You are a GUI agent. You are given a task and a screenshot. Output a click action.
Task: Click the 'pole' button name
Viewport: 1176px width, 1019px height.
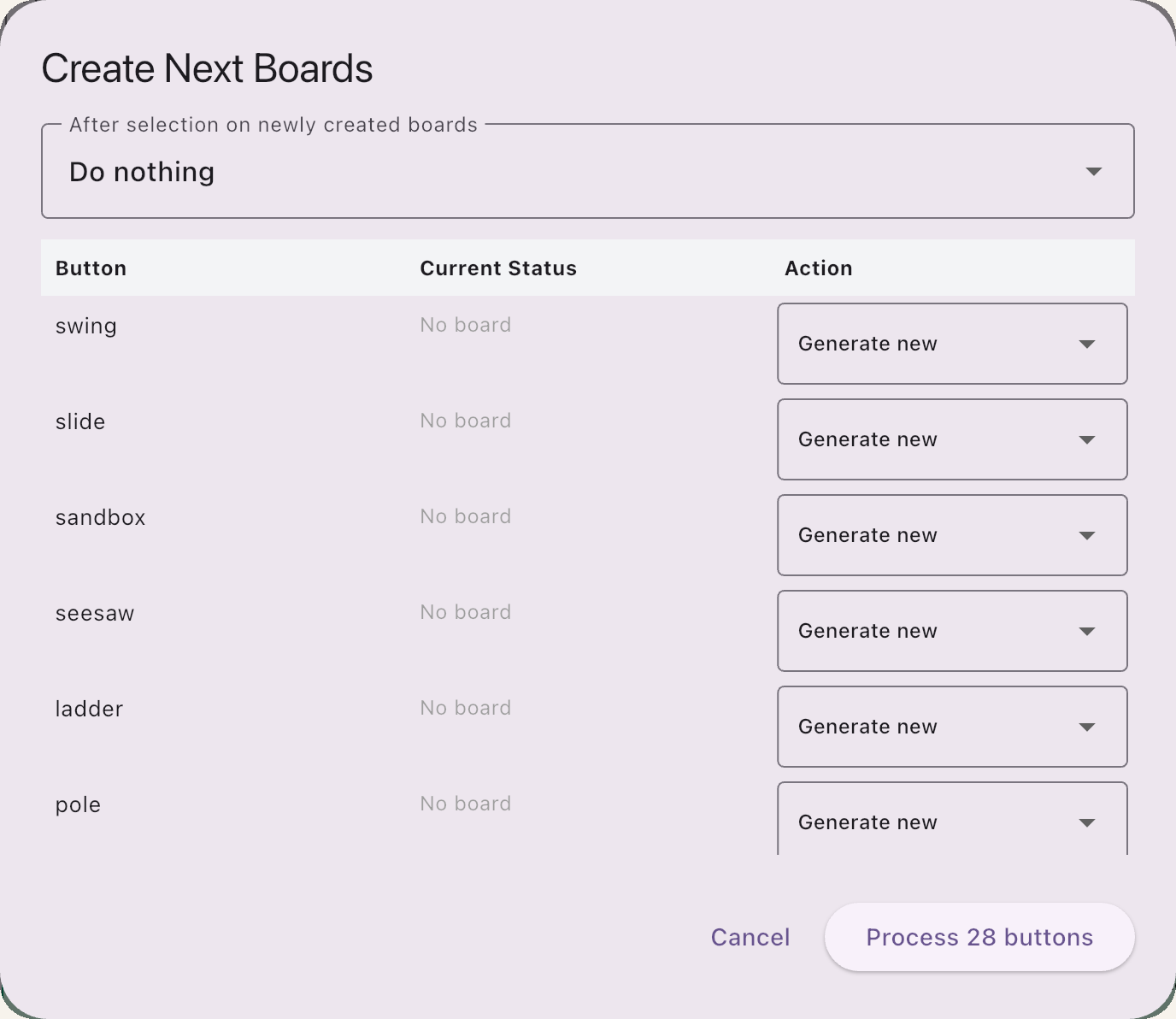79,804
